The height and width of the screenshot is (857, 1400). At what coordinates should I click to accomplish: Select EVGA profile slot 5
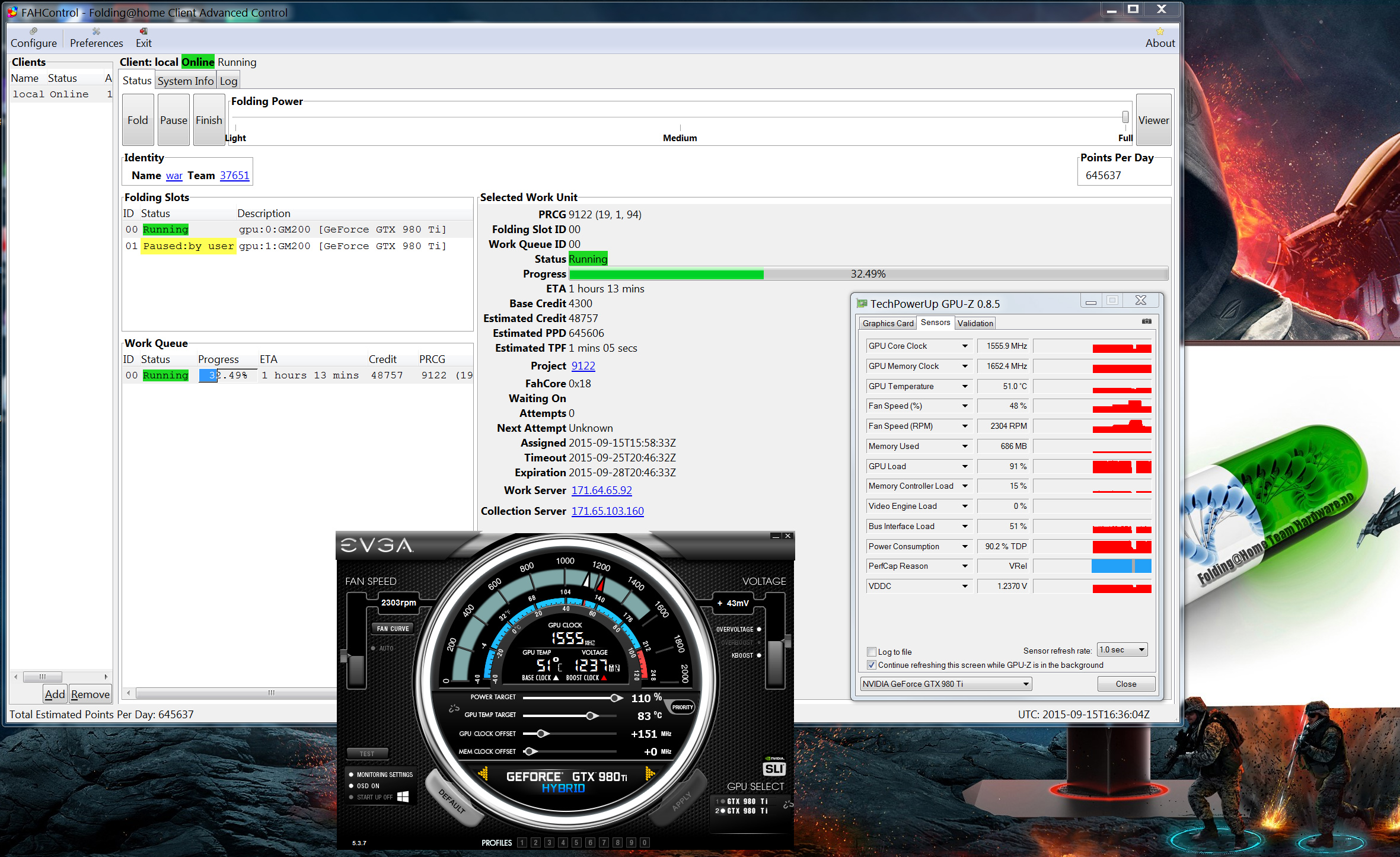[x=576, y=843]
